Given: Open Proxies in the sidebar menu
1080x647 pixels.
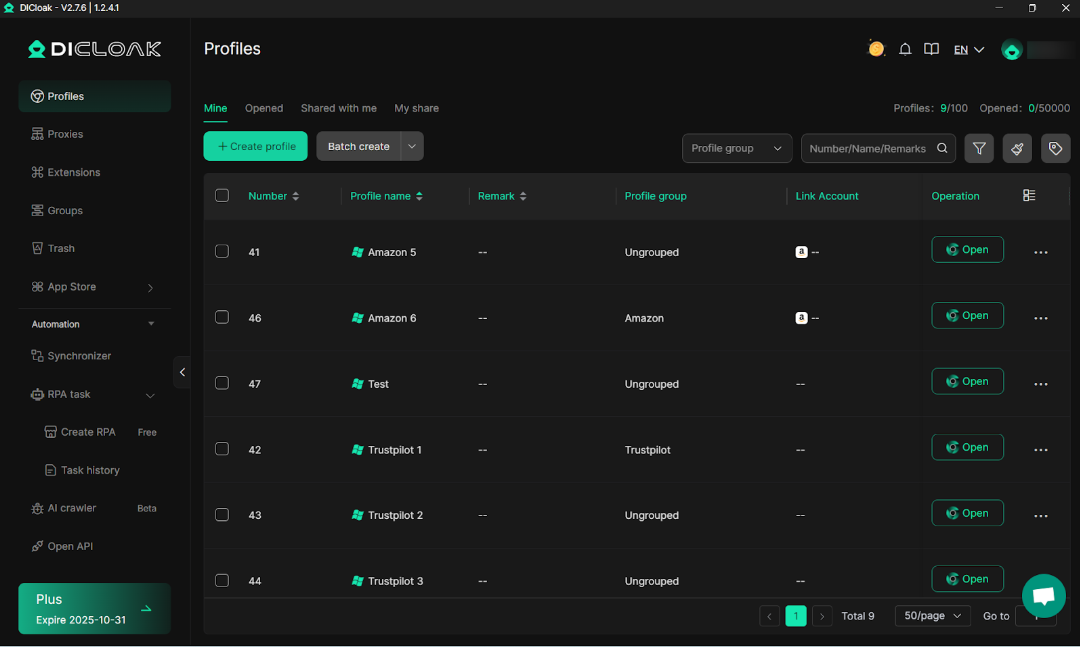Looking at the screenshot, I should click(x=65, y=134).
